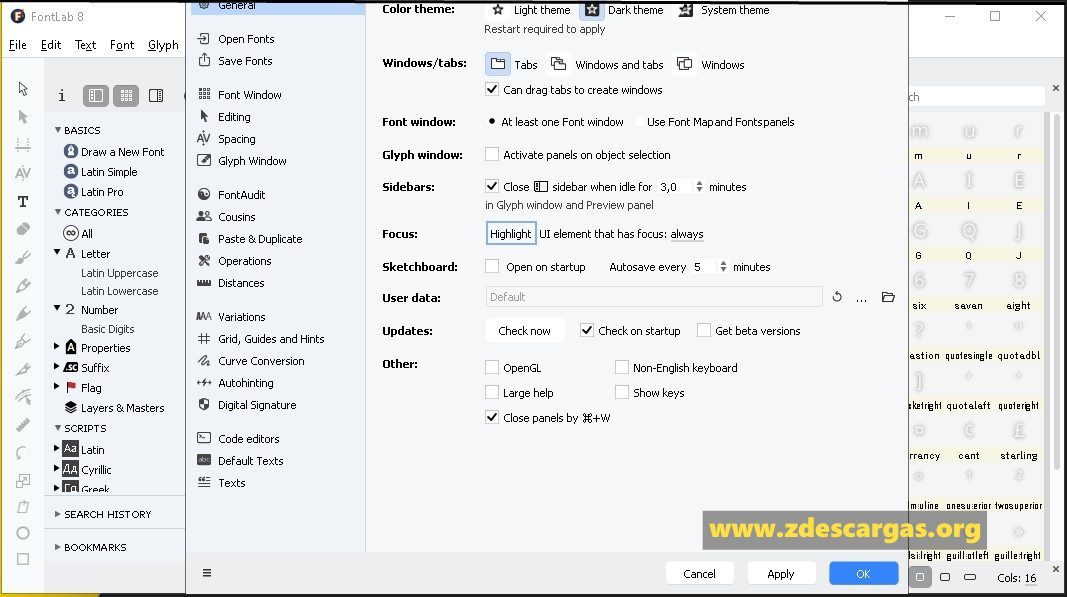The width and height of the screenshot is (1067, 597).
Task: Open Cousins preferences page
Action: pyautogui.click(x=237, y=216)
